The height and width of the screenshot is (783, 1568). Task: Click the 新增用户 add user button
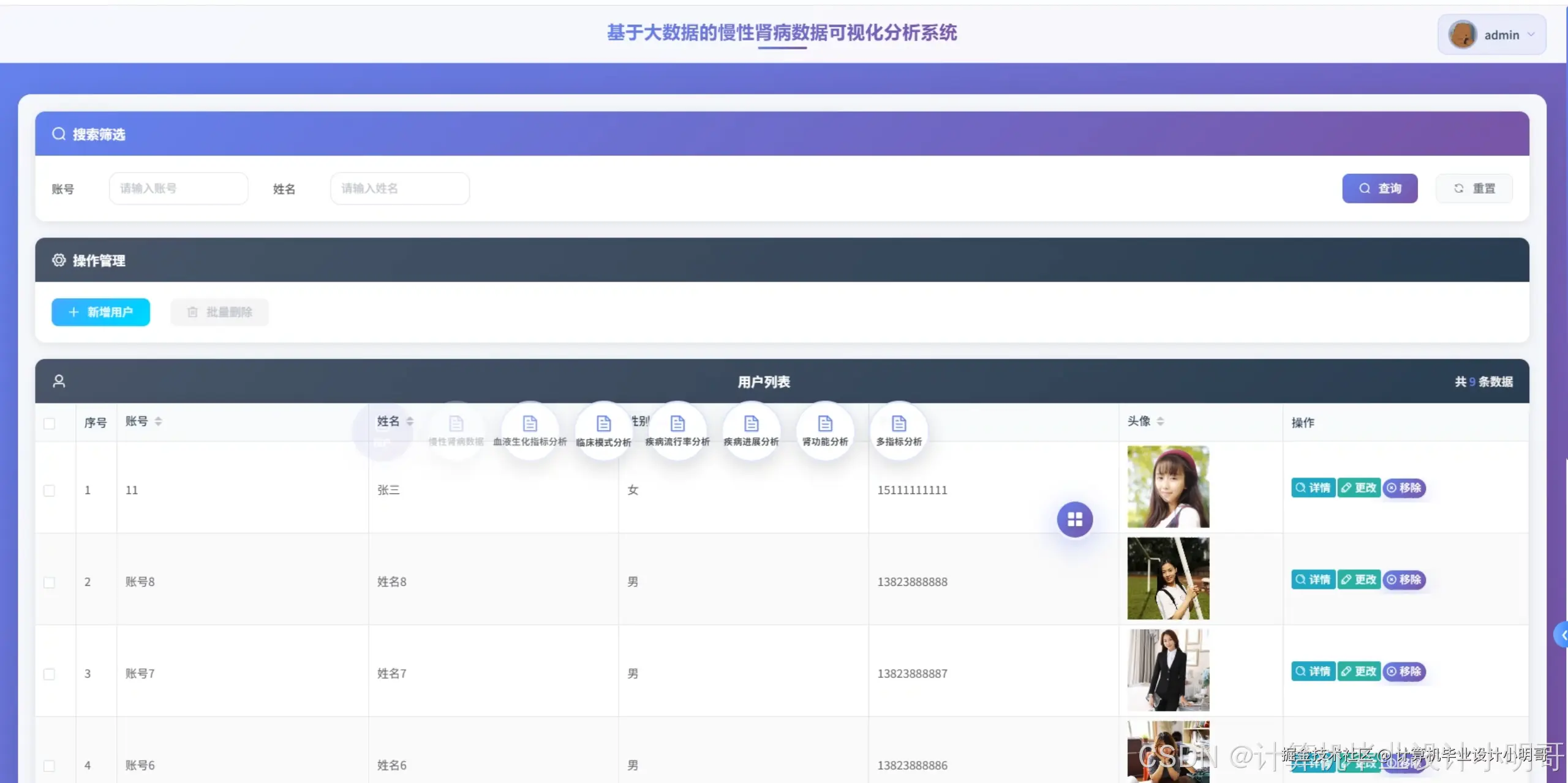(x=100, y=312)
